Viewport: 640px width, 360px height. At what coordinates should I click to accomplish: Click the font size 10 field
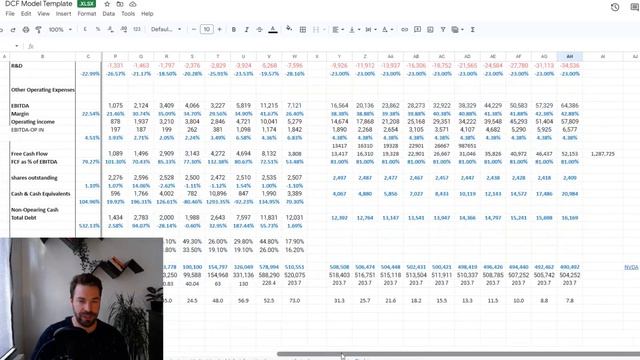[x=207, y=29]
